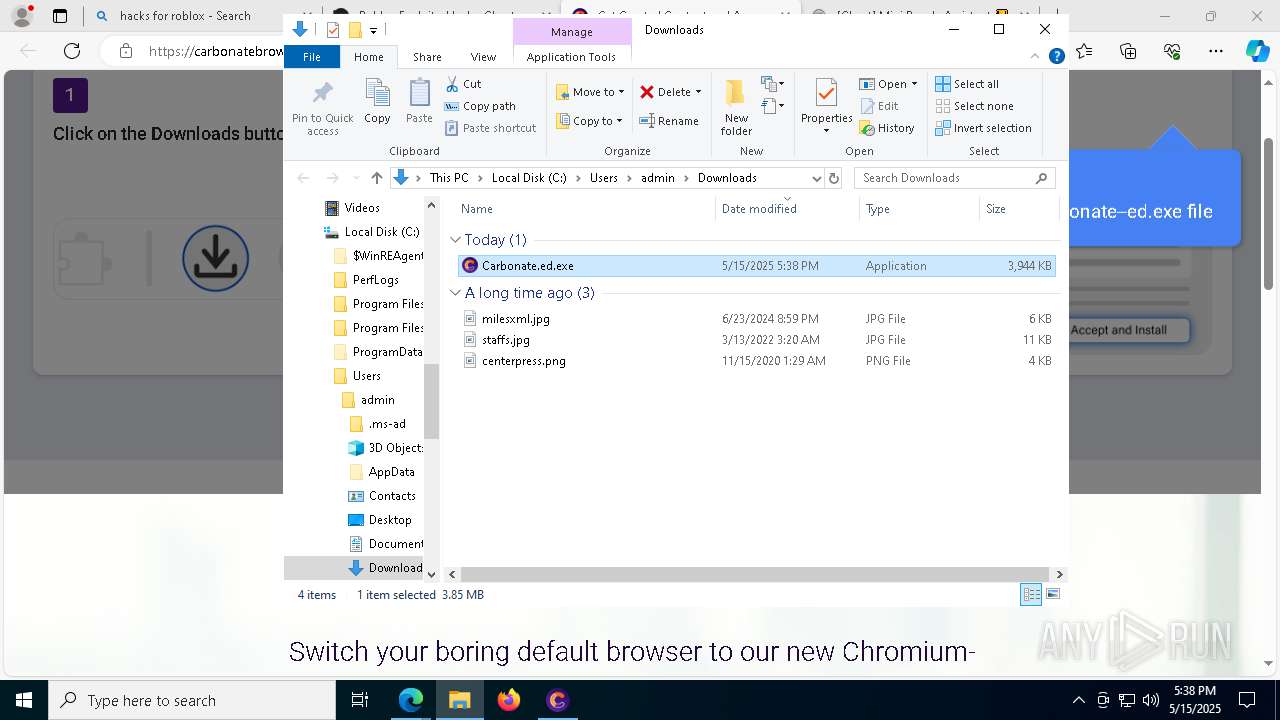
Task: Open Videos in navigation pane
Action: (x=362, y=208)
